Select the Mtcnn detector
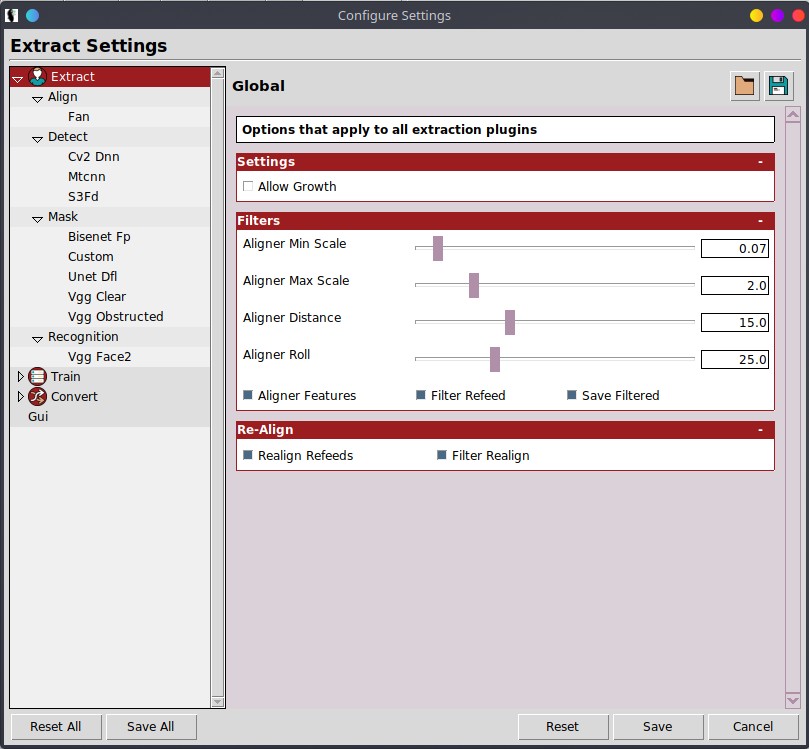This screenshot has width=809, height=749. pos(87,177)
